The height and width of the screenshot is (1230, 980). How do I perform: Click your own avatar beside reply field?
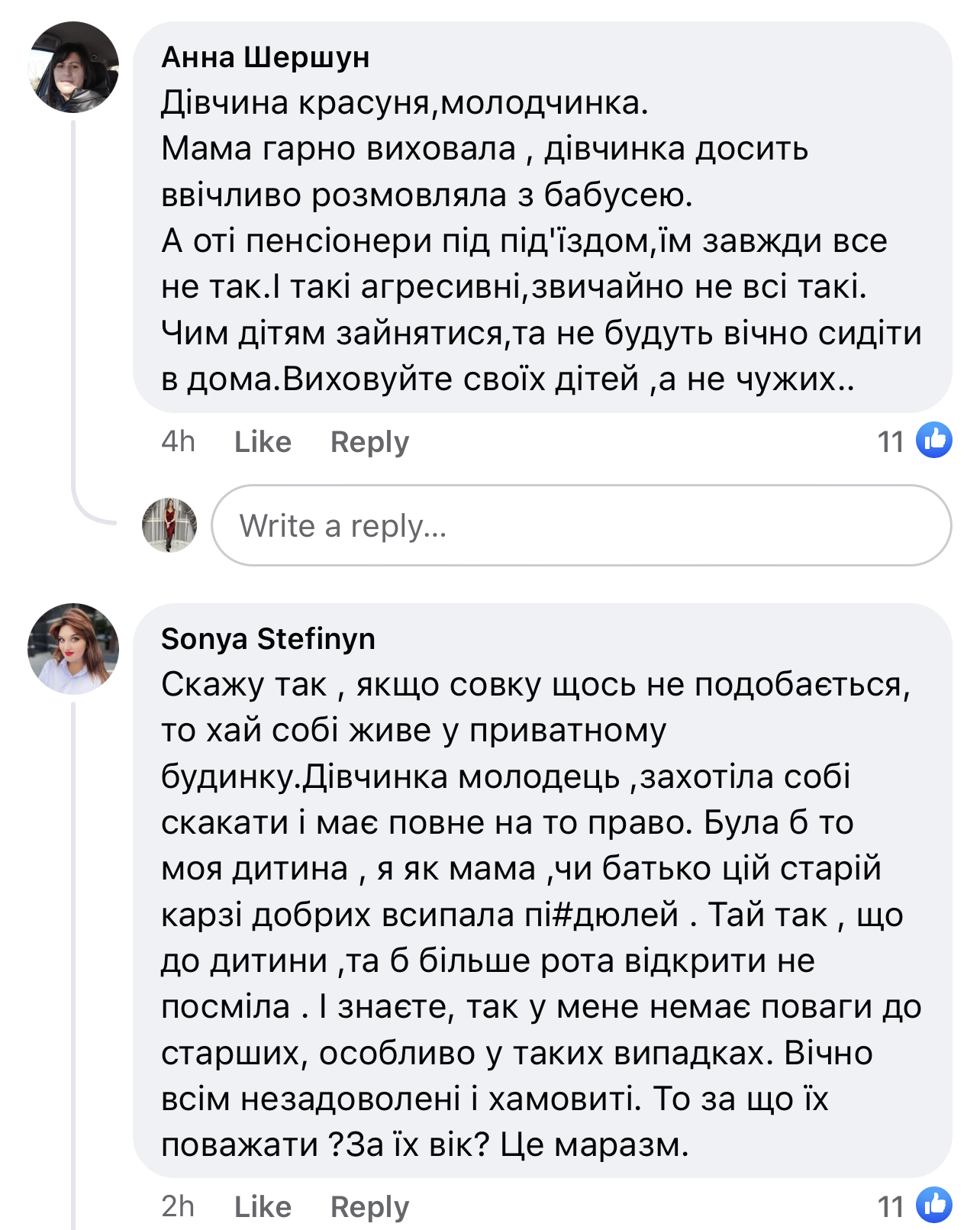point(169,525)
